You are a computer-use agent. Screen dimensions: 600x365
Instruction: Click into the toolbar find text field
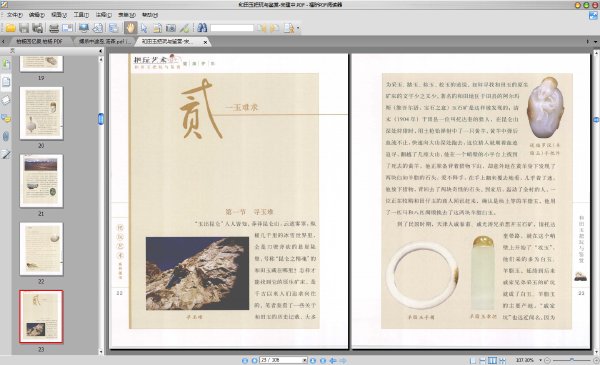[x=232, y=28]
